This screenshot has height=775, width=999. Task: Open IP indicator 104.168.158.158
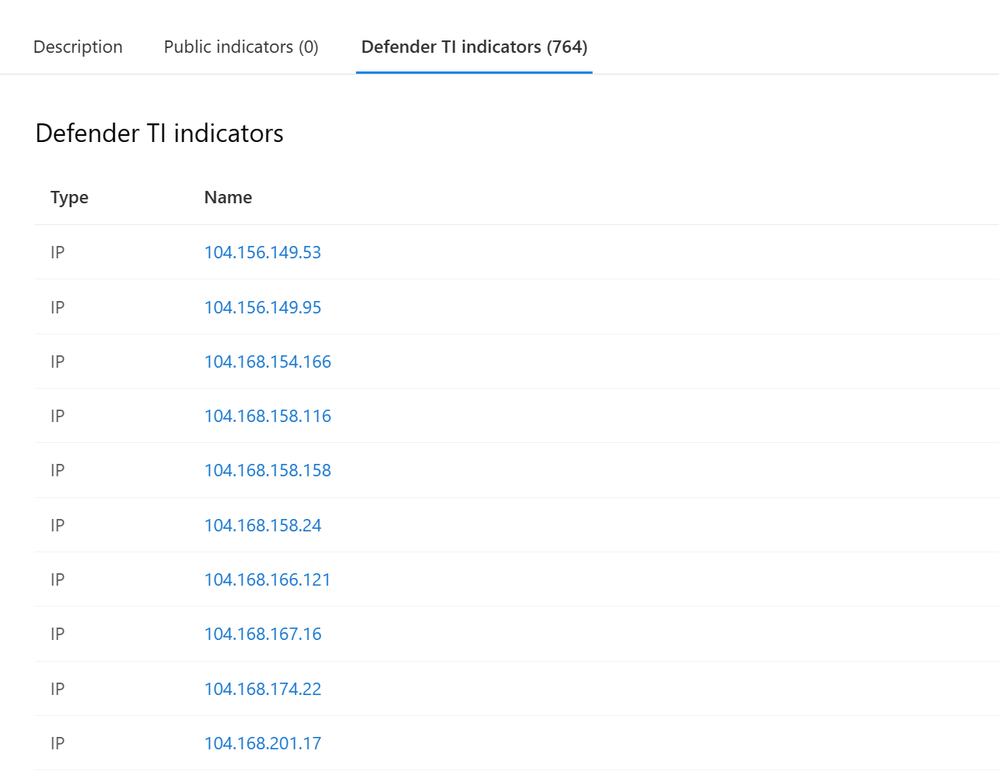[268, 470]
